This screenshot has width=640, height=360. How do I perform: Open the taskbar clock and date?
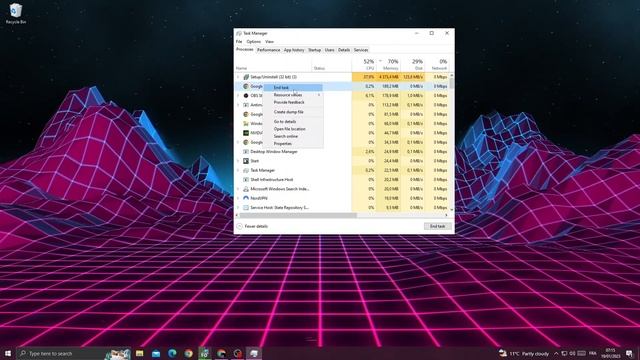click(611, 353)
